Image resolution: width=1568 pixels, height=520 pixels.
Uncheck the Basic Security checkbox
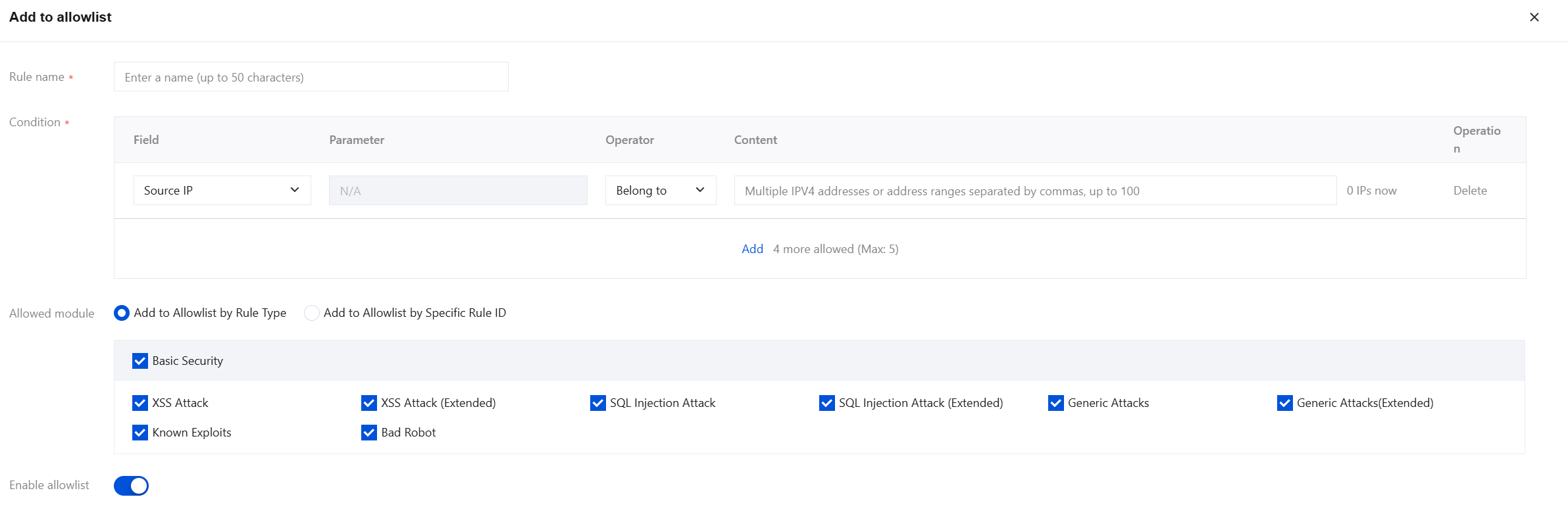140,361
